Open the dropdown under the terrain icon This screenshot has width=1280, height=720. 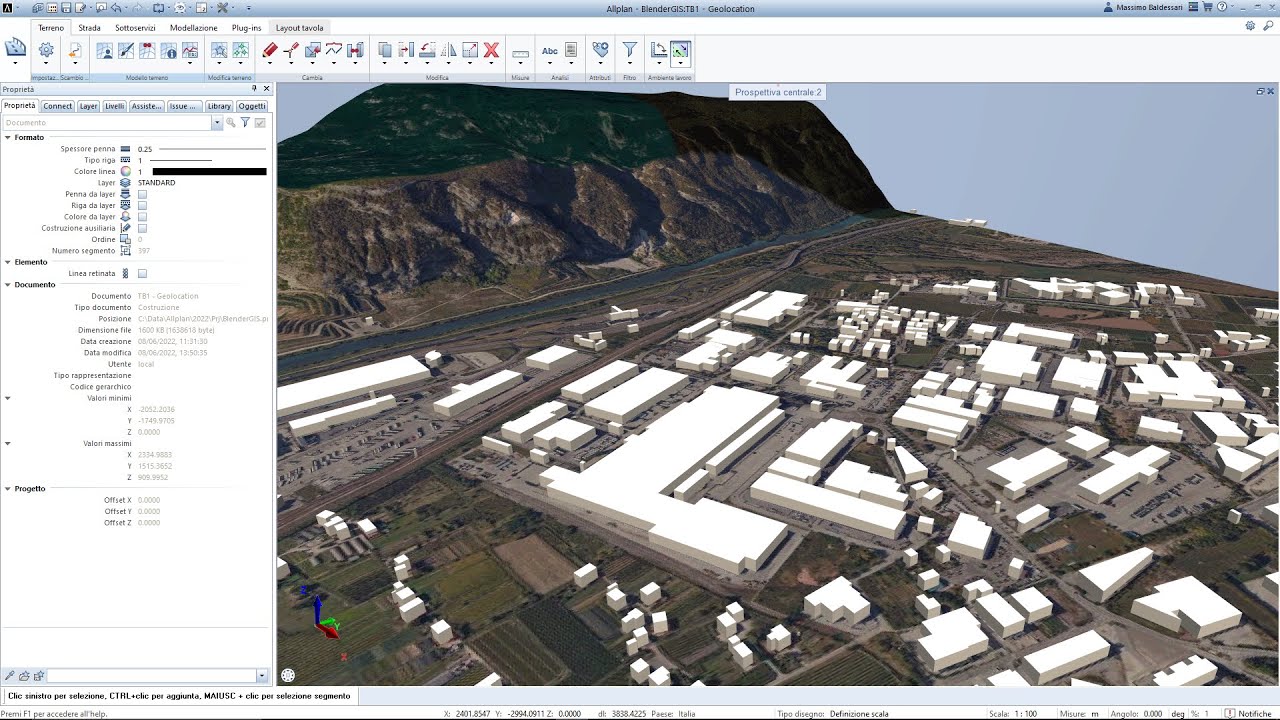point(16,63)
